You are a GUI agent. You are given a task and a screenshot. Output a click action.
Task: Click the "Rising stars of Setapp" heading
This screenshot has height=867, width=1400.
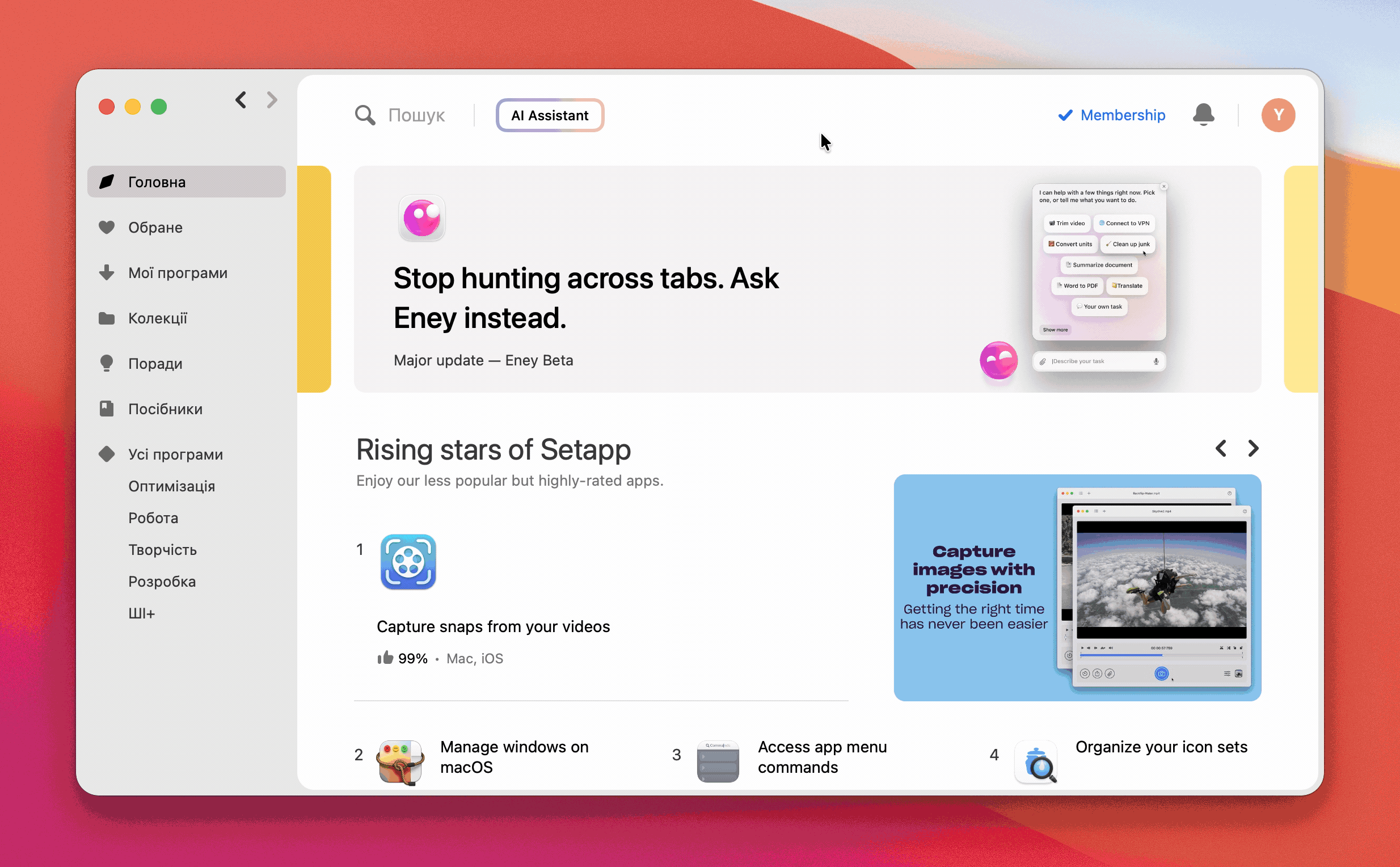(493, 449)
